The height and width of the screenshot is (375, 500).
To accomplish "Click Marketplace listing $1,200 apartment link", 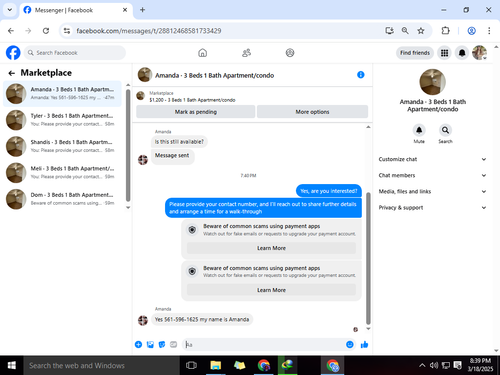I will click(192, 100).
